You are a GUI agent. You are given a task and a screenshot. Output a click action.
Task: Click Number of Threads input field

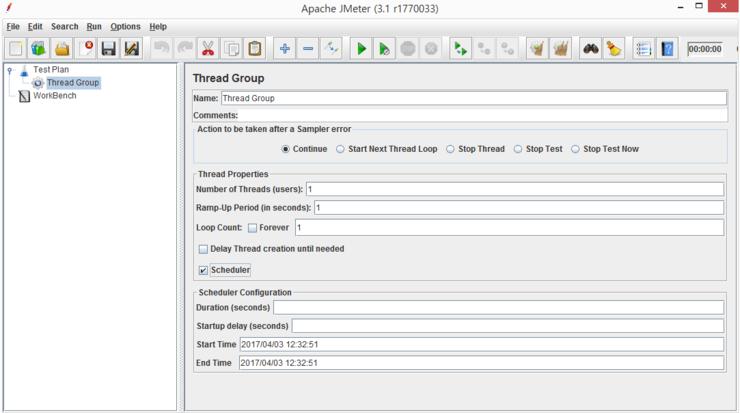coord(515,189)
